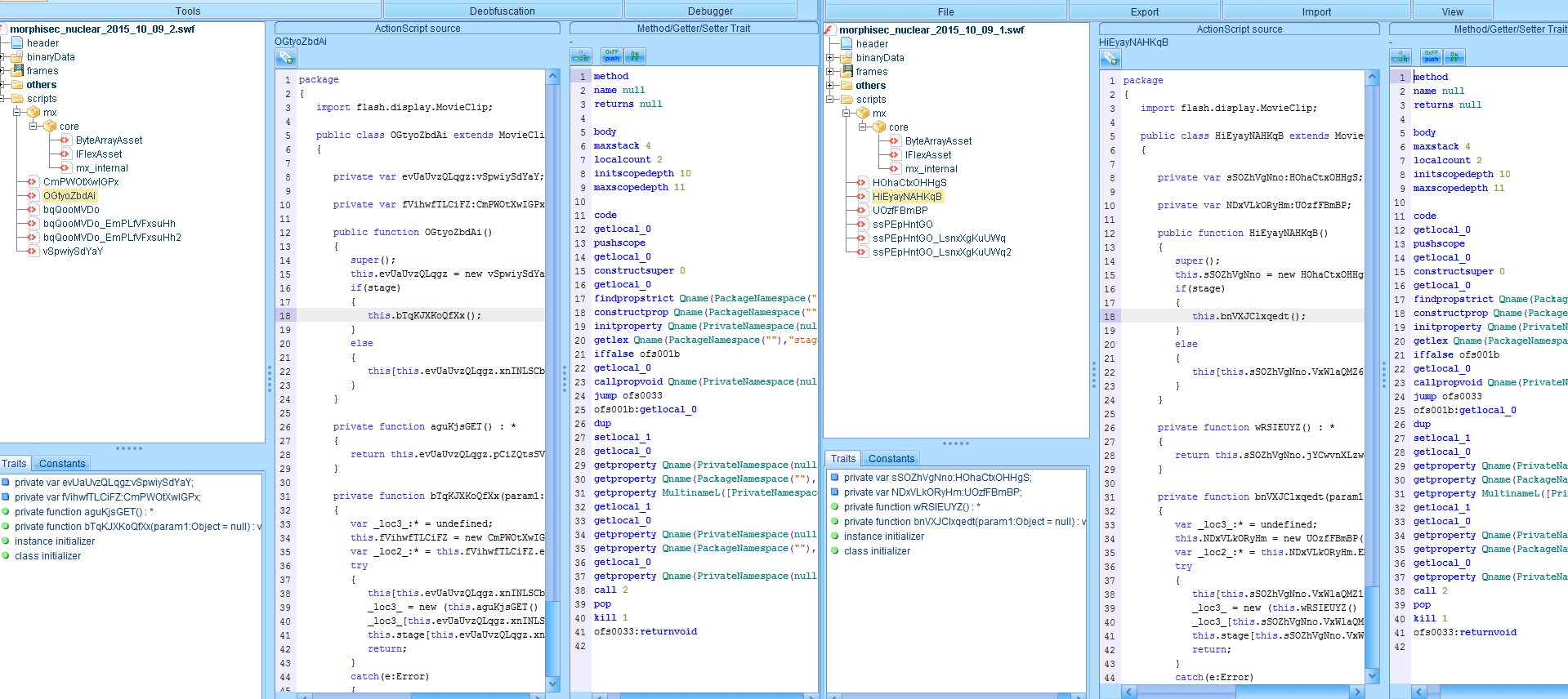
Task: Click the mx_internal script icon in the right tree
Action: [x=895, y=168]
